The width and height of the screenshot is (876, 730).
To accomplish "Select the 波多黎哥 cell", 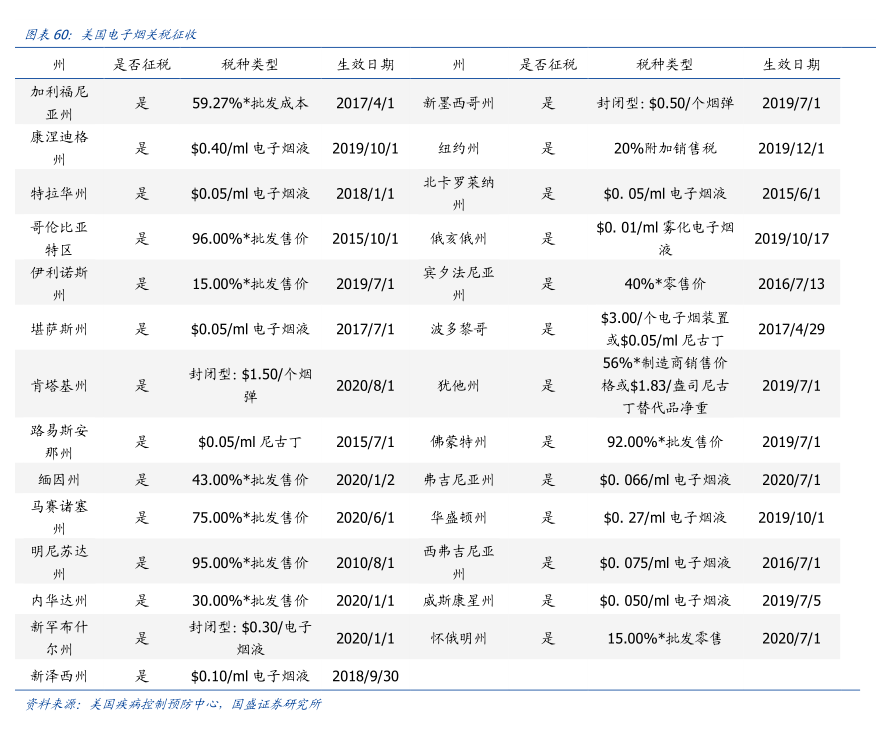I will pyautogui.click(x=459, y=329).
